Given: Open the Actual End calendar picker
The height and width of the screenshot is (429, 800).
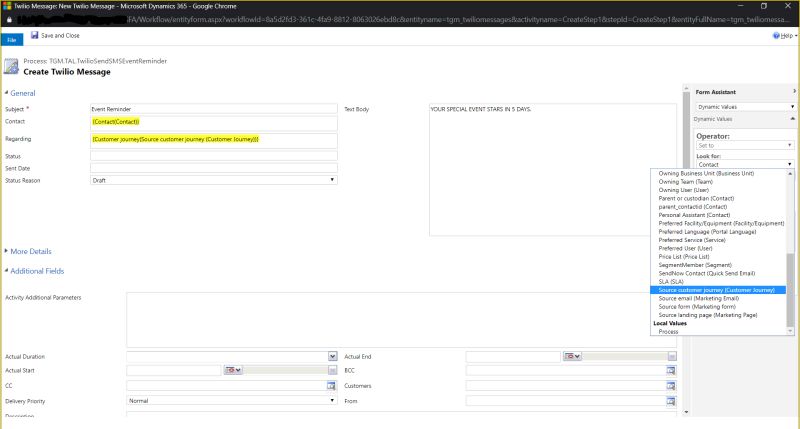Looking at the screenshot, I should pos(572,356).
